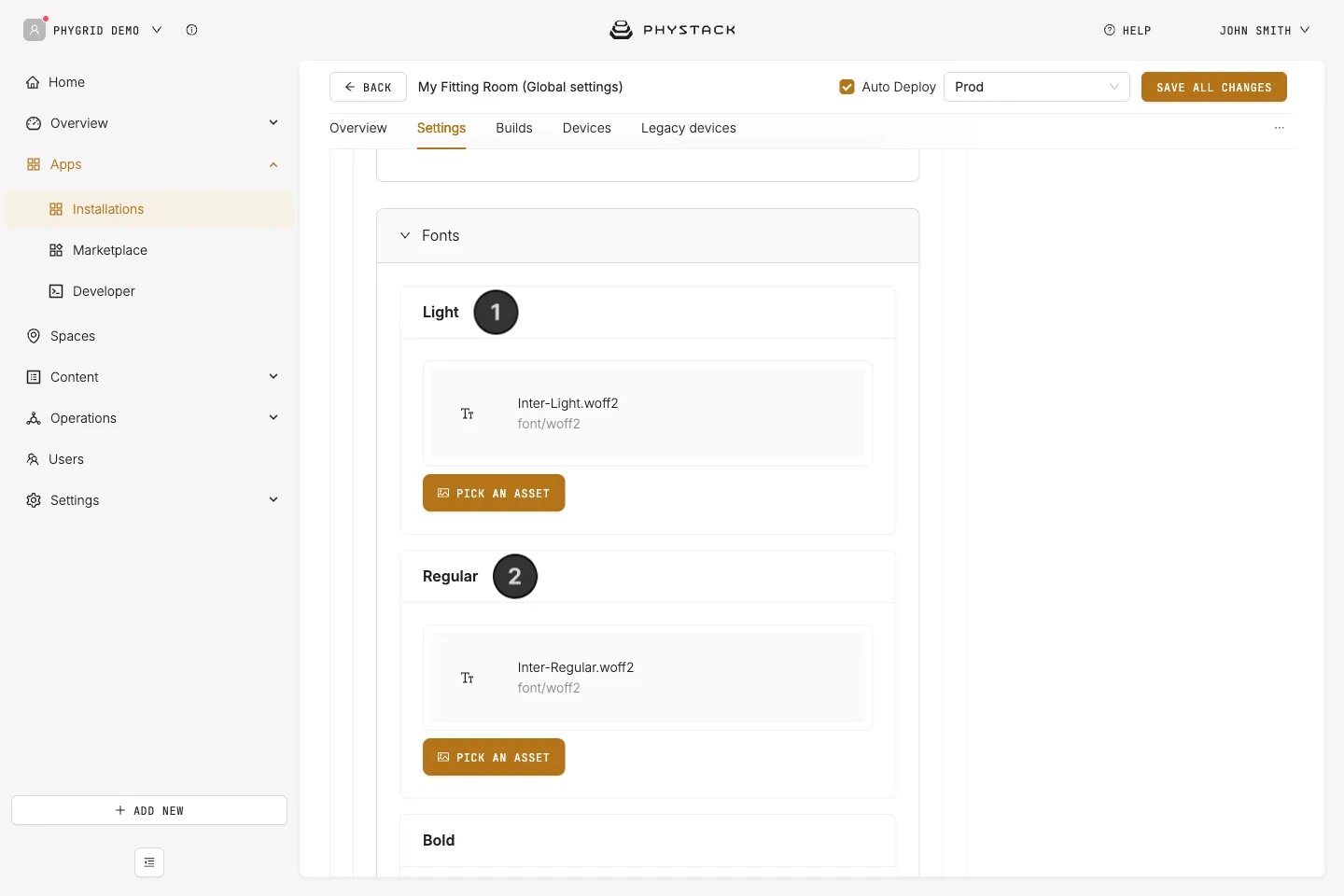
Task: Select the Inter-Regular.woff2 asset file name
Action: click(x=576, y=667)
